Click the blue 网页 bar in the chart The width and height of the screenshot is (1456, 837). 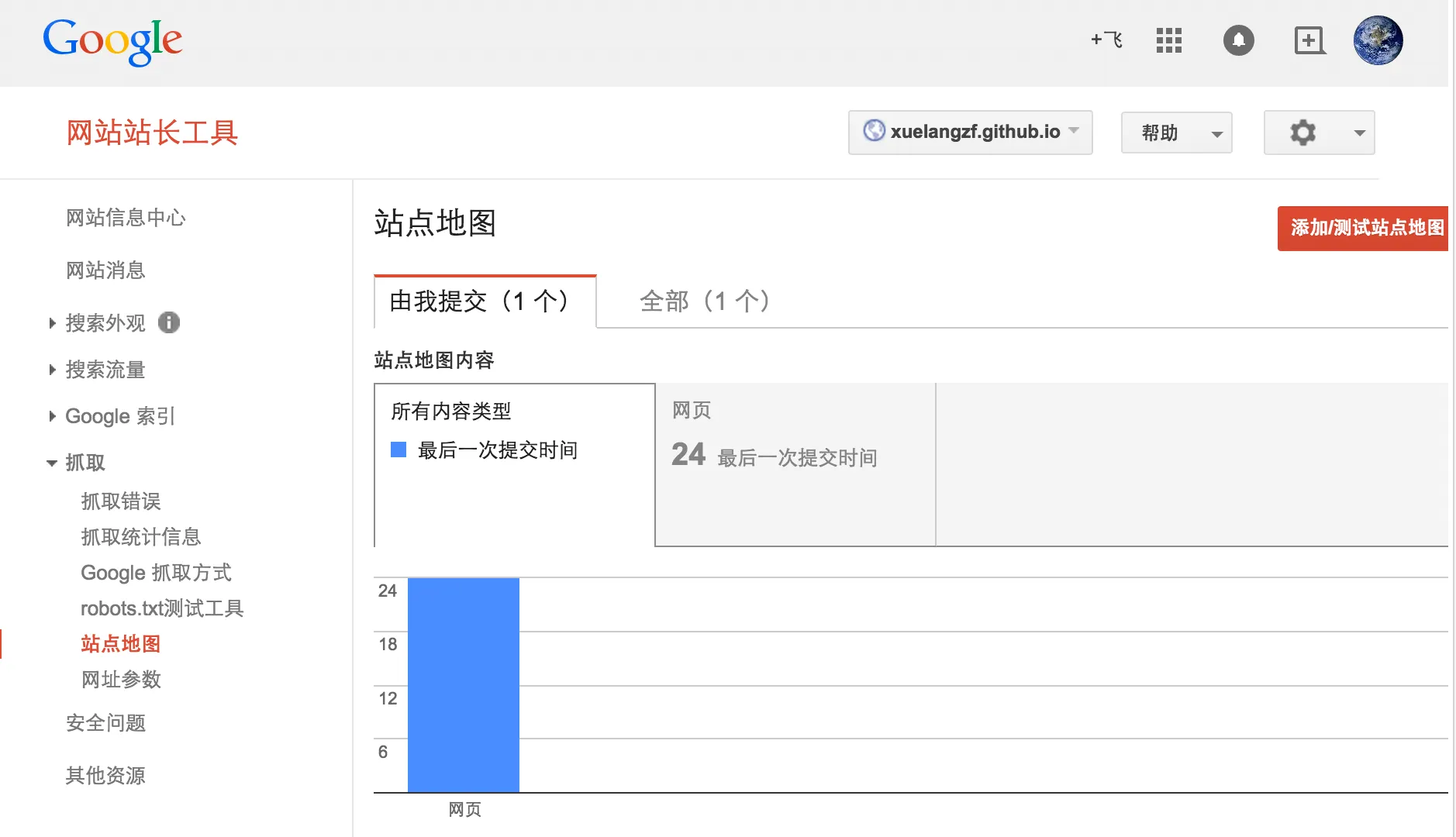(x=464, y=685)
